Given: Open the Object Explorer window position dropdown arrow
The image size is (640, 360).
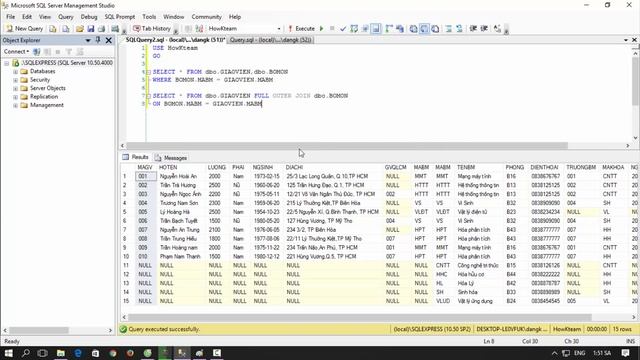Looking at the screenshot, I should point(88,40).
